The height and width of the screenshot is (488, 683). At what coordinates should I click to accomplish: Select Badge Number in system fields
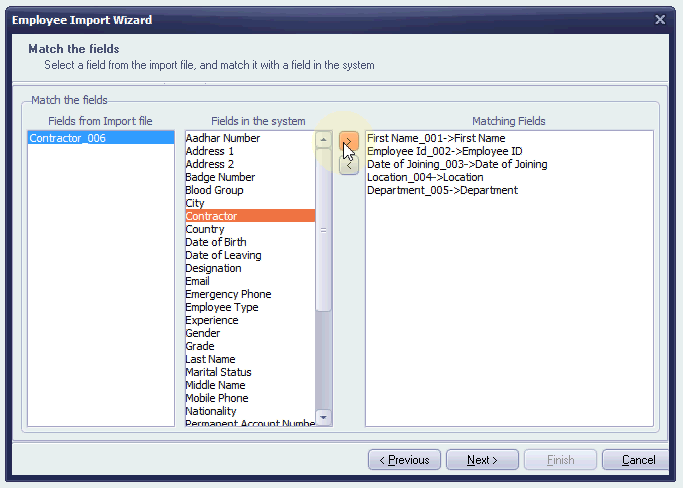(250, 177)
